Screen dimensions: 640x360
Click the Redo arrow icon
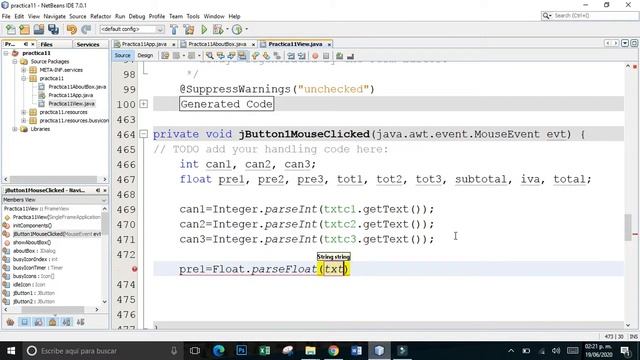pyautogui.click(x=86, y=29)
